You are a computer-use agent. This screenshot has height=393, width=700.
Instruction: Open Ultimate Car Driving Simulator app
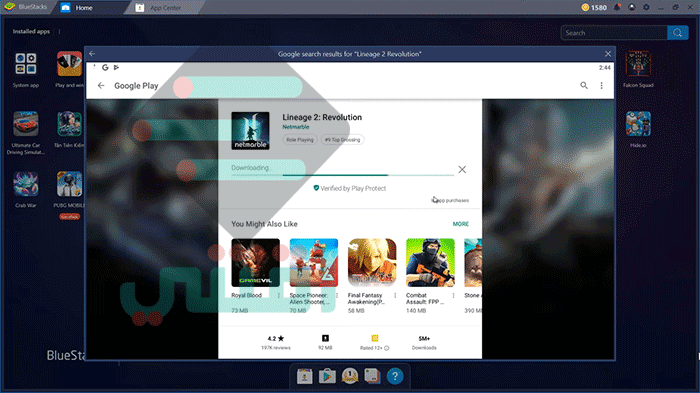tap(25, 124)
